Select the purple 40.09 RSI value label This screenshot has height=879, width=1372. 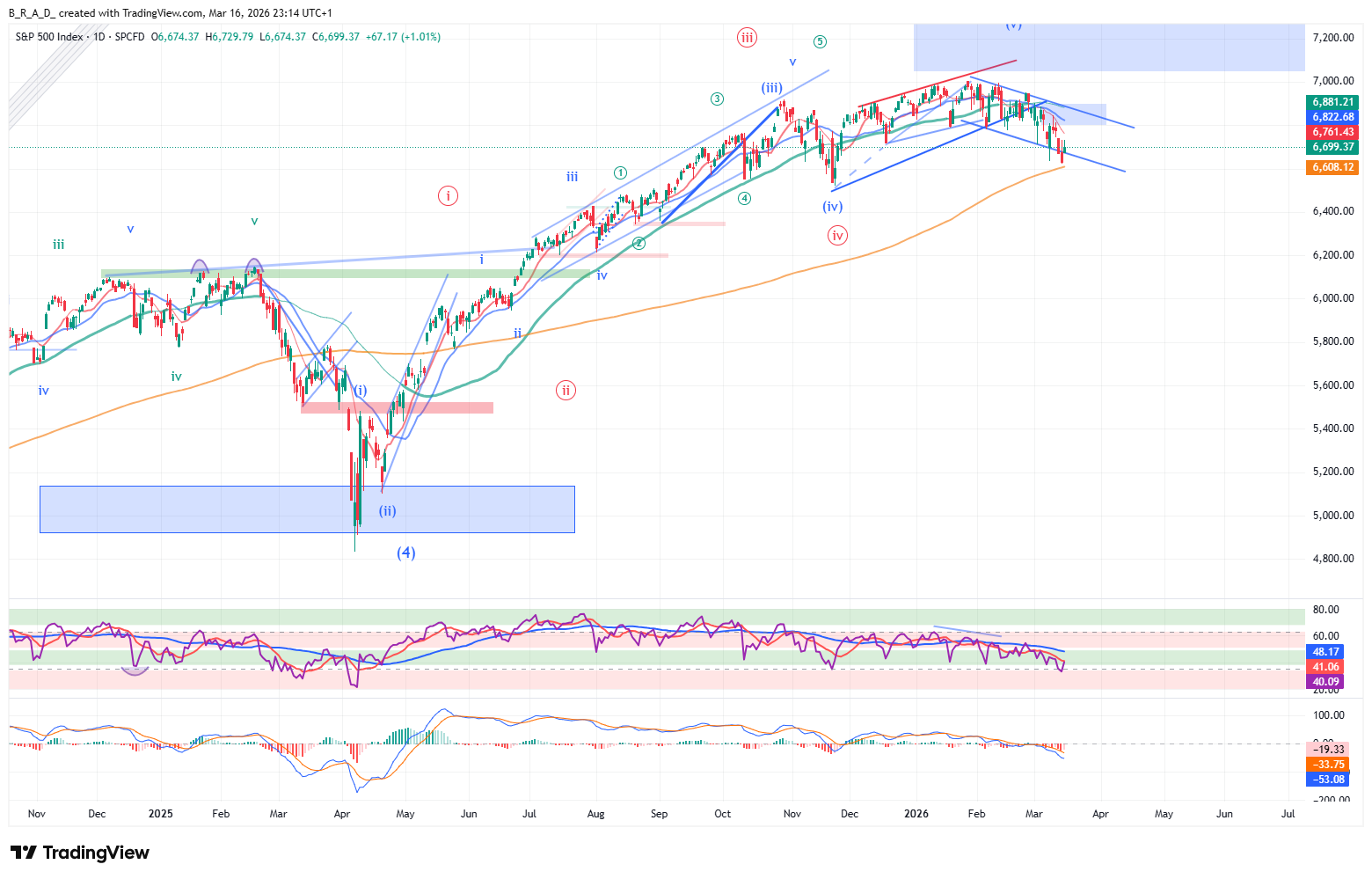point(1326,682)
